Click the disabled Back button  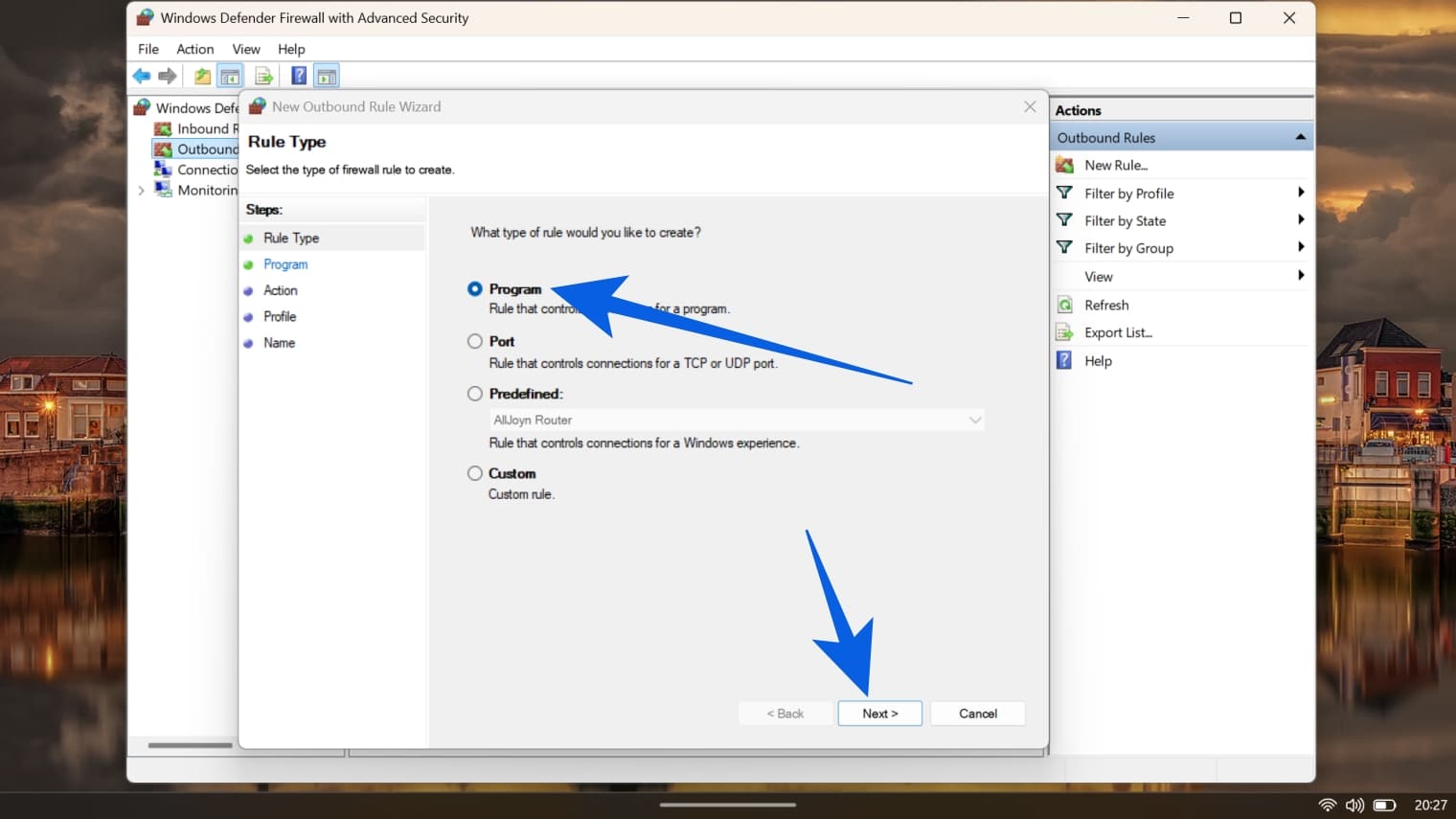[x=785, y=714]
